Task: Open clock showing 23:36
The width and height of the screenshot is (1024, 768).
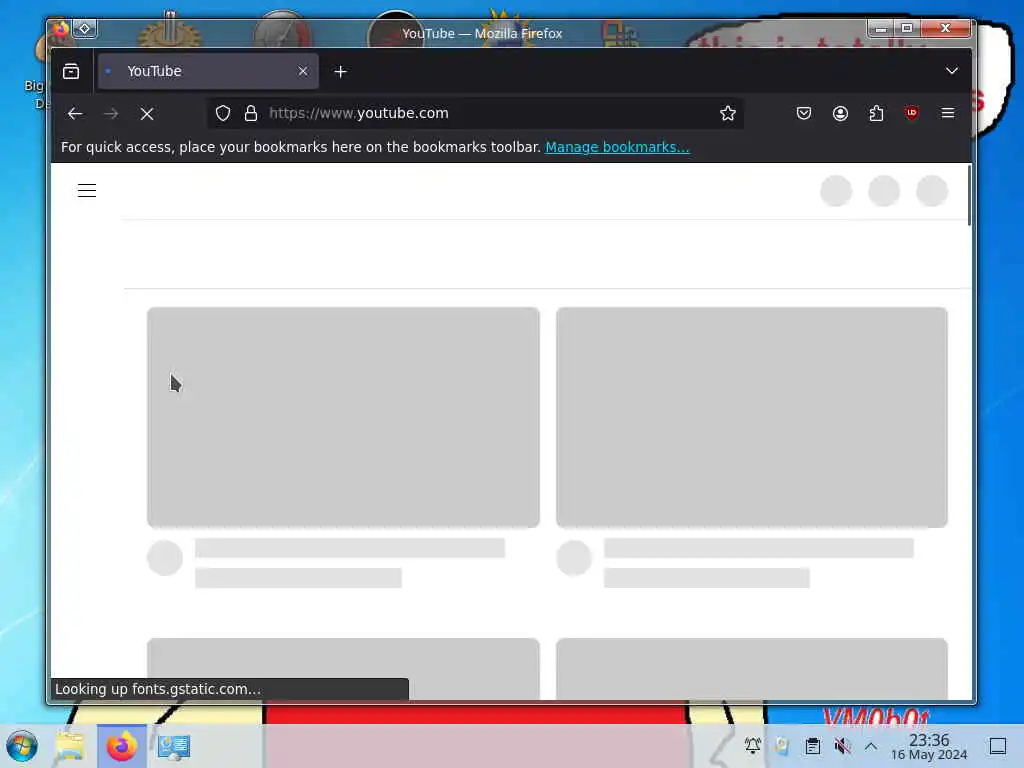Action: [929, 746]
